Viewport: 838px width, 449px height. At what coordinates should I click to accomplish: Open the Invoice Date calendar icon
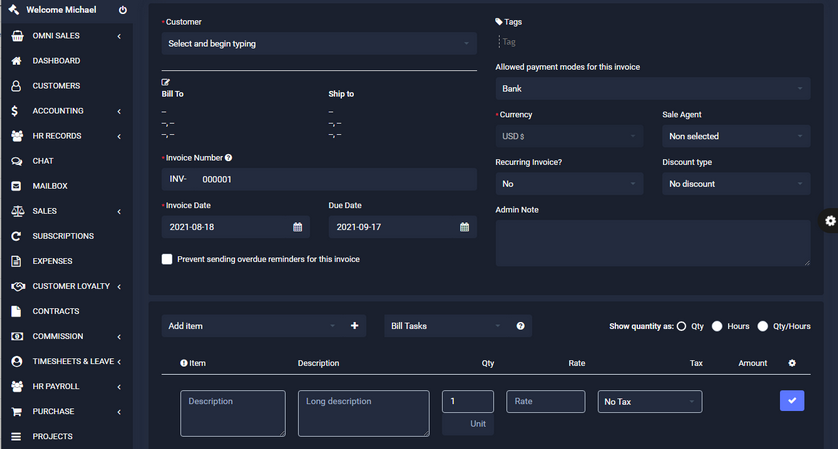pyautogui.click(x=297, y=227)
